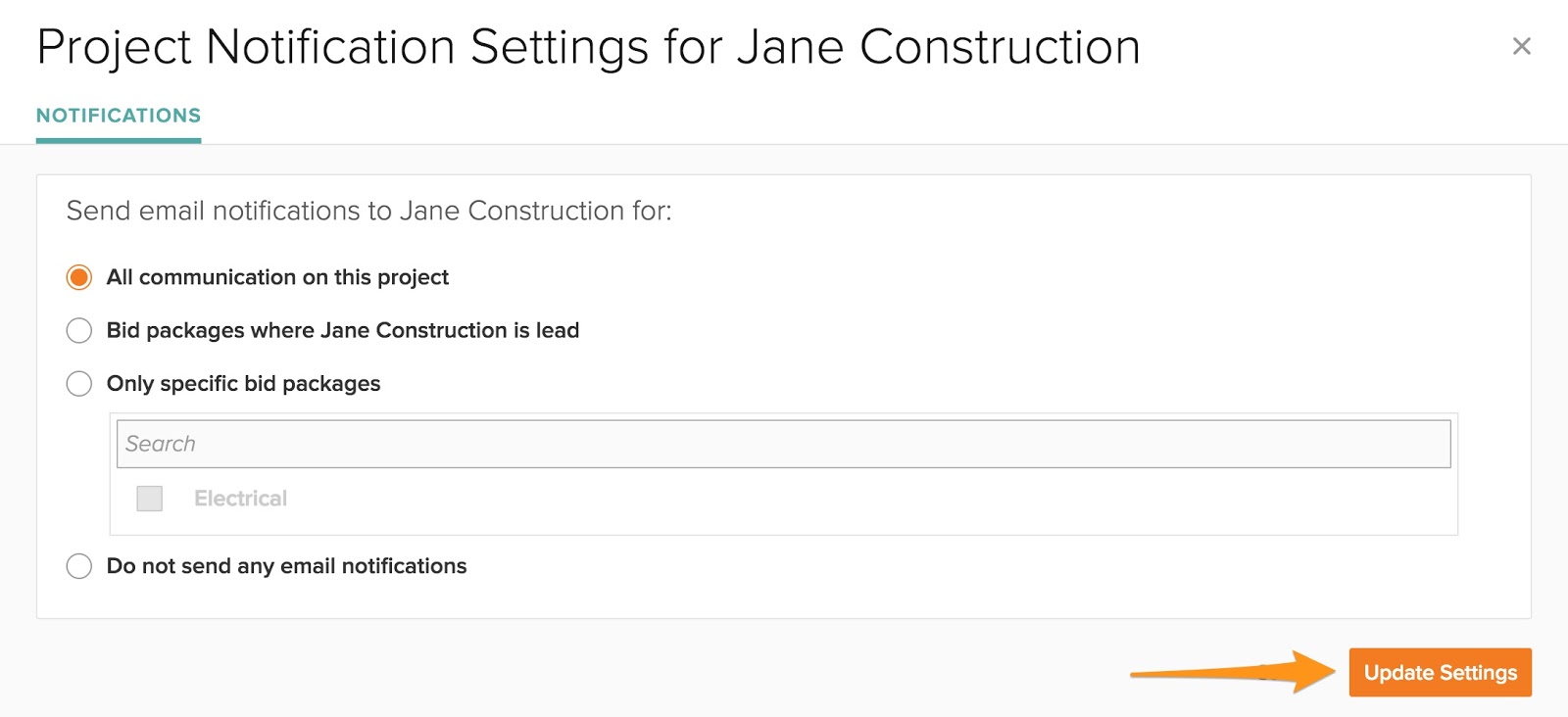Click the 'Do not send any email notifications' label
The width and height of the screenshot is (1568, 717).
pyautogui.click(x=286, y=566)
